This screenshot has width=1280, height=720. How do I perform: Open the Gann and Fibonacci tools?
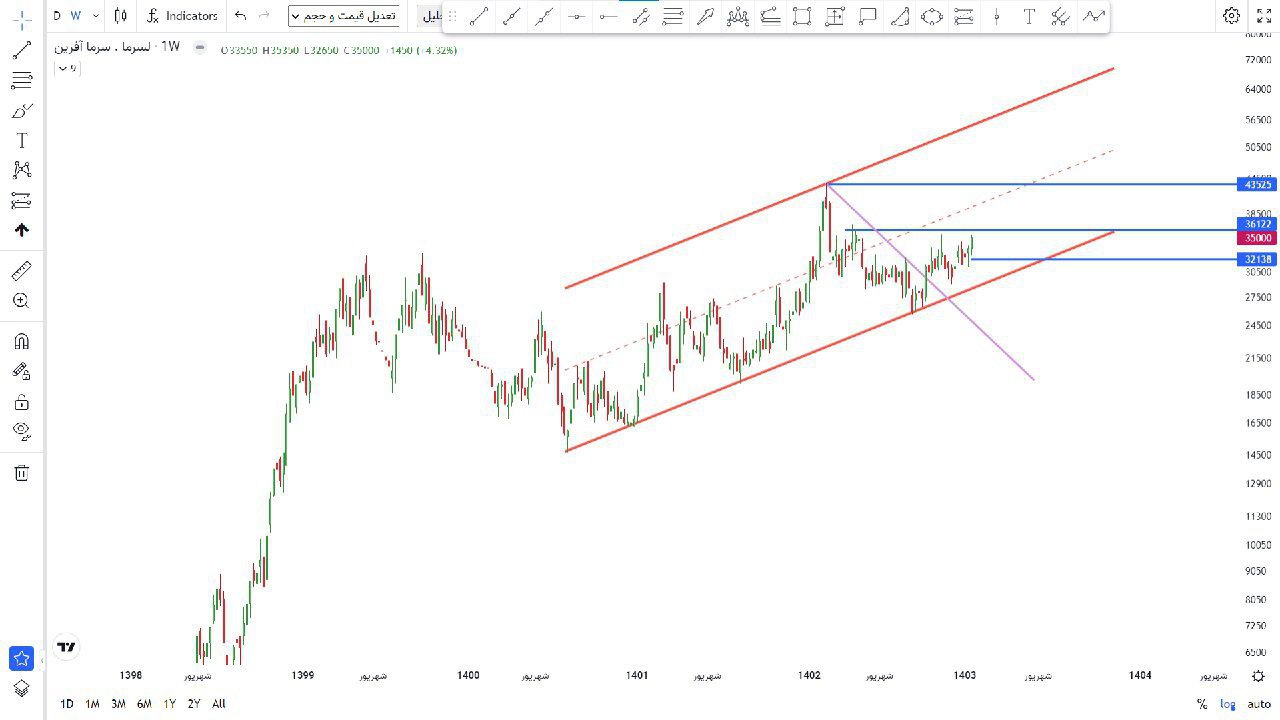(21, 80)
